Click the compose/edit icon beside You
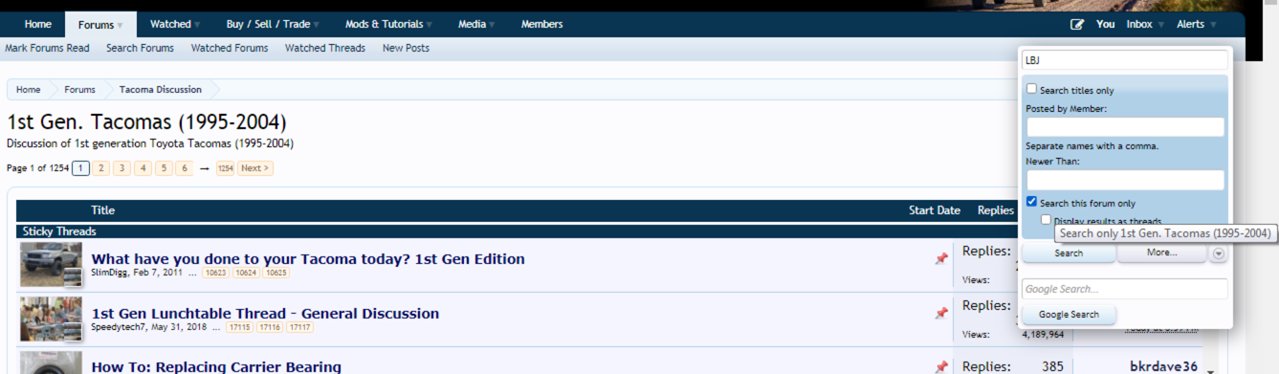1279x374 pixels. [1077, 24]
